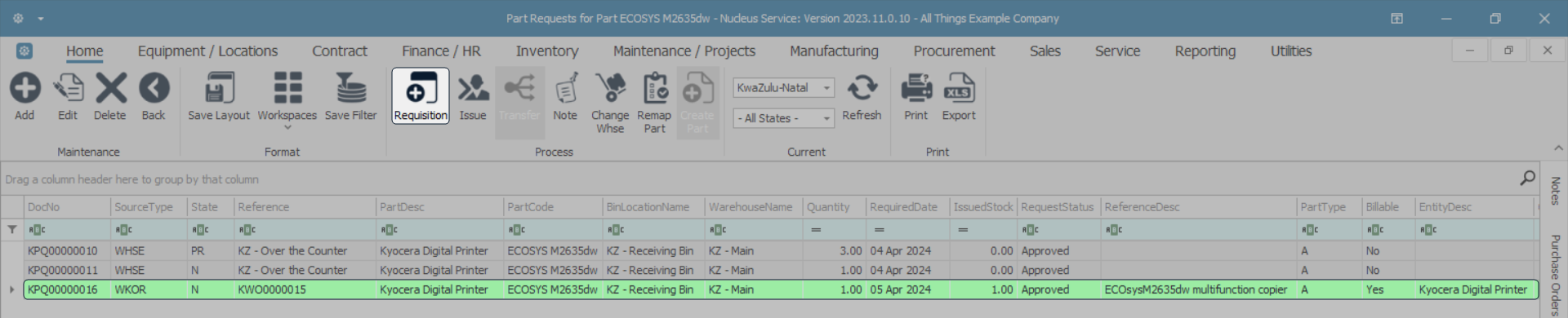The image size is (1568, 318).
Task: Add a Note via ribbon
Action: pos(565,97)
